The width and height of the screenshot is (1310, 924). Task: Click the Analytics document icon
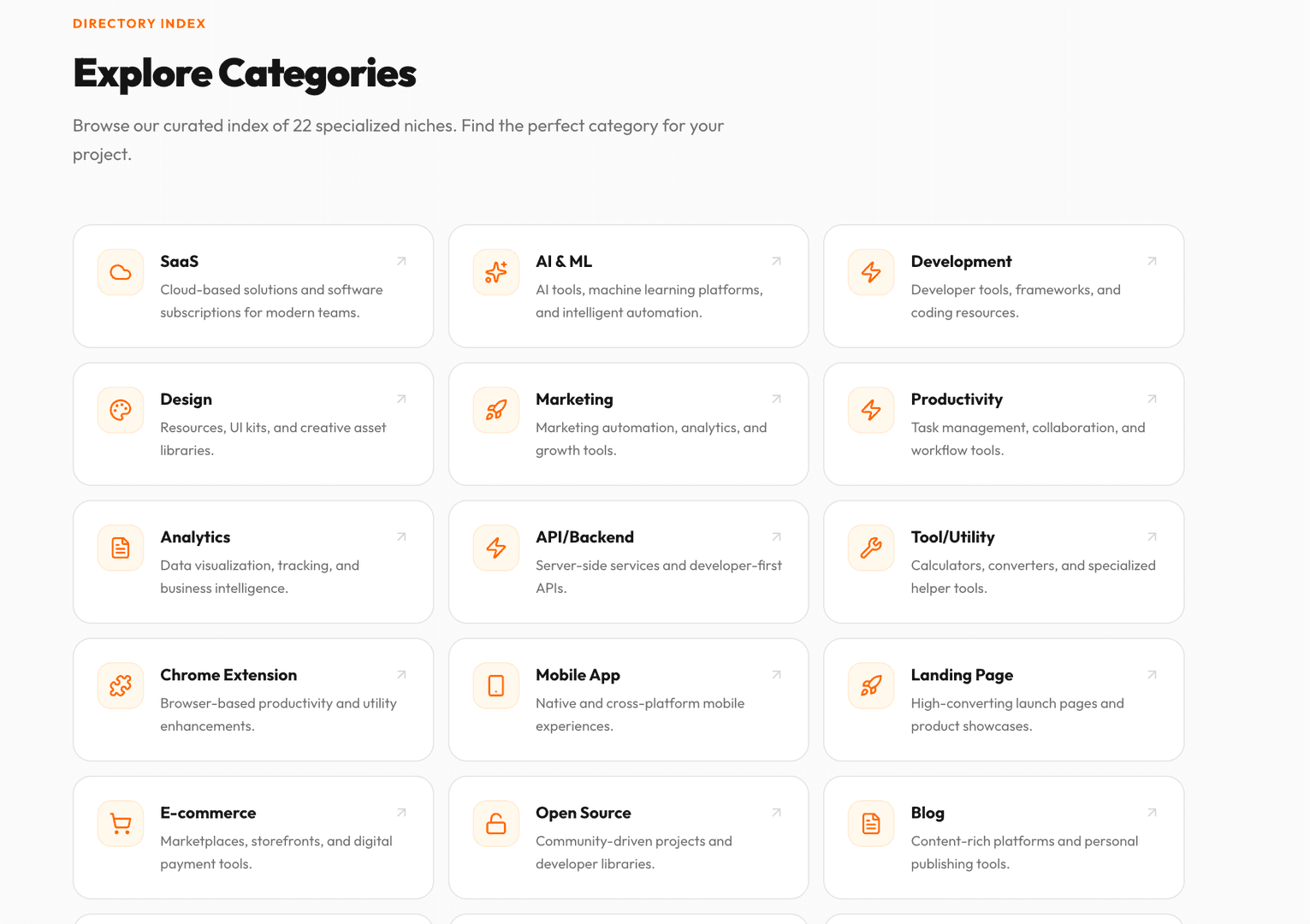pos(121,548)
